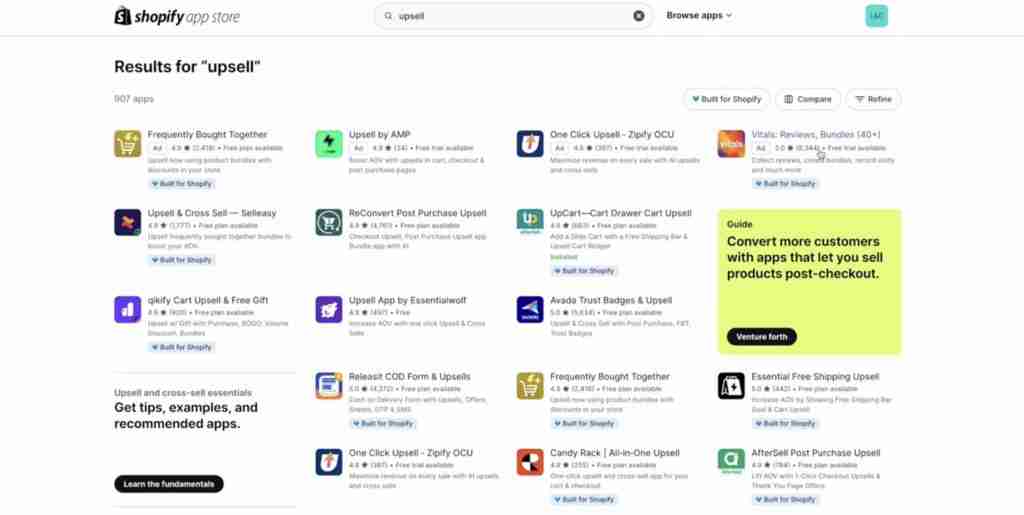Click Essential Free Shipping Upsell icon

click(731, 386)
